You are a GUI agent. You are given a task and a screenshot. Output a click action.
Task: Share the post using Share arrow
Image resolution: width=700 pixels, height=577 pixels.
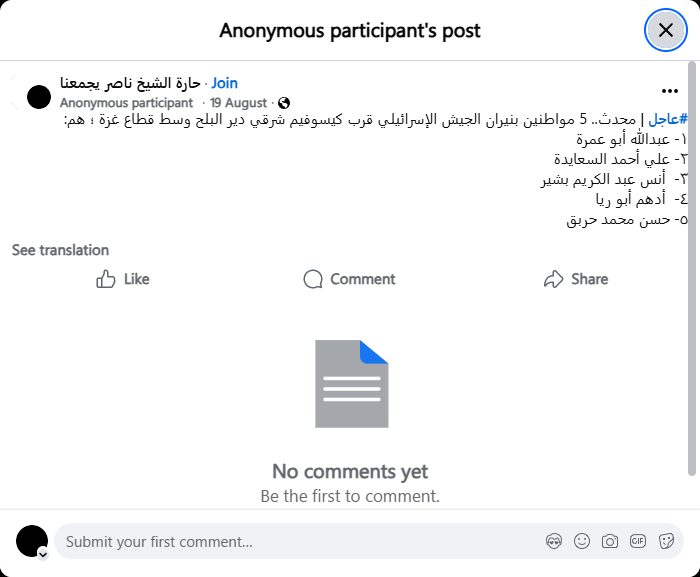[576, 279]
